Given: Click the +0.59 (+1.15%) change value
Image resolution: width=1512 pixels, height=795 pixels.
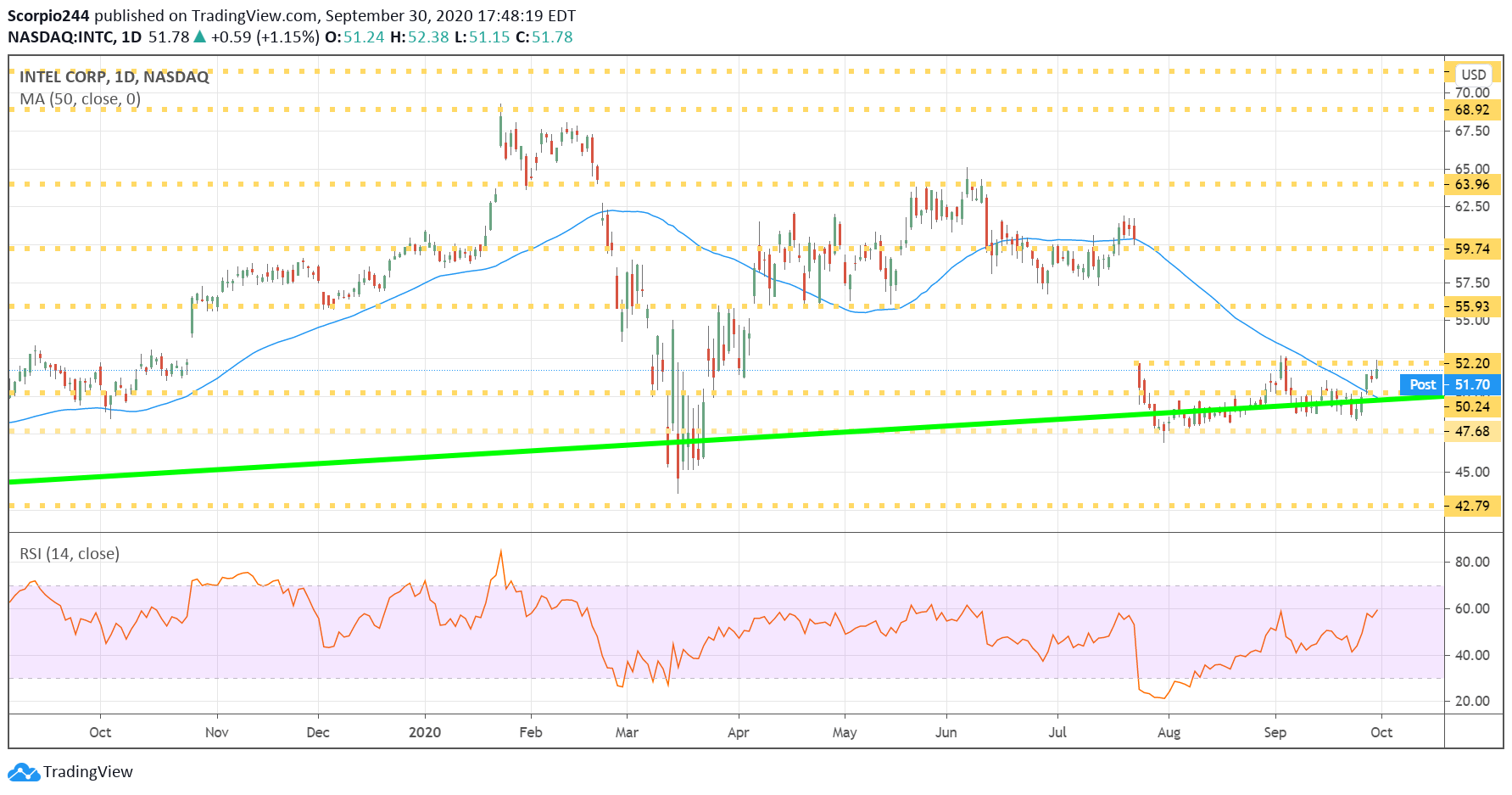Looking at the screenshot, I should coord(265,37).
